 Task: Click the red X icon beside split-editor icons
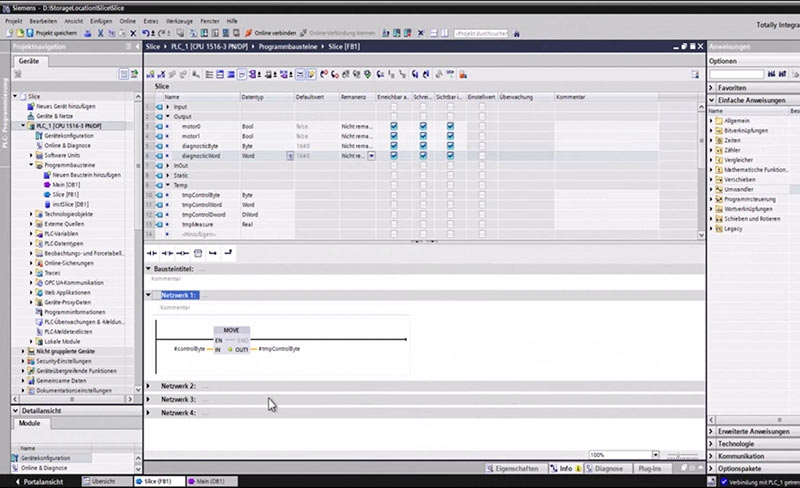coord(420,33)
